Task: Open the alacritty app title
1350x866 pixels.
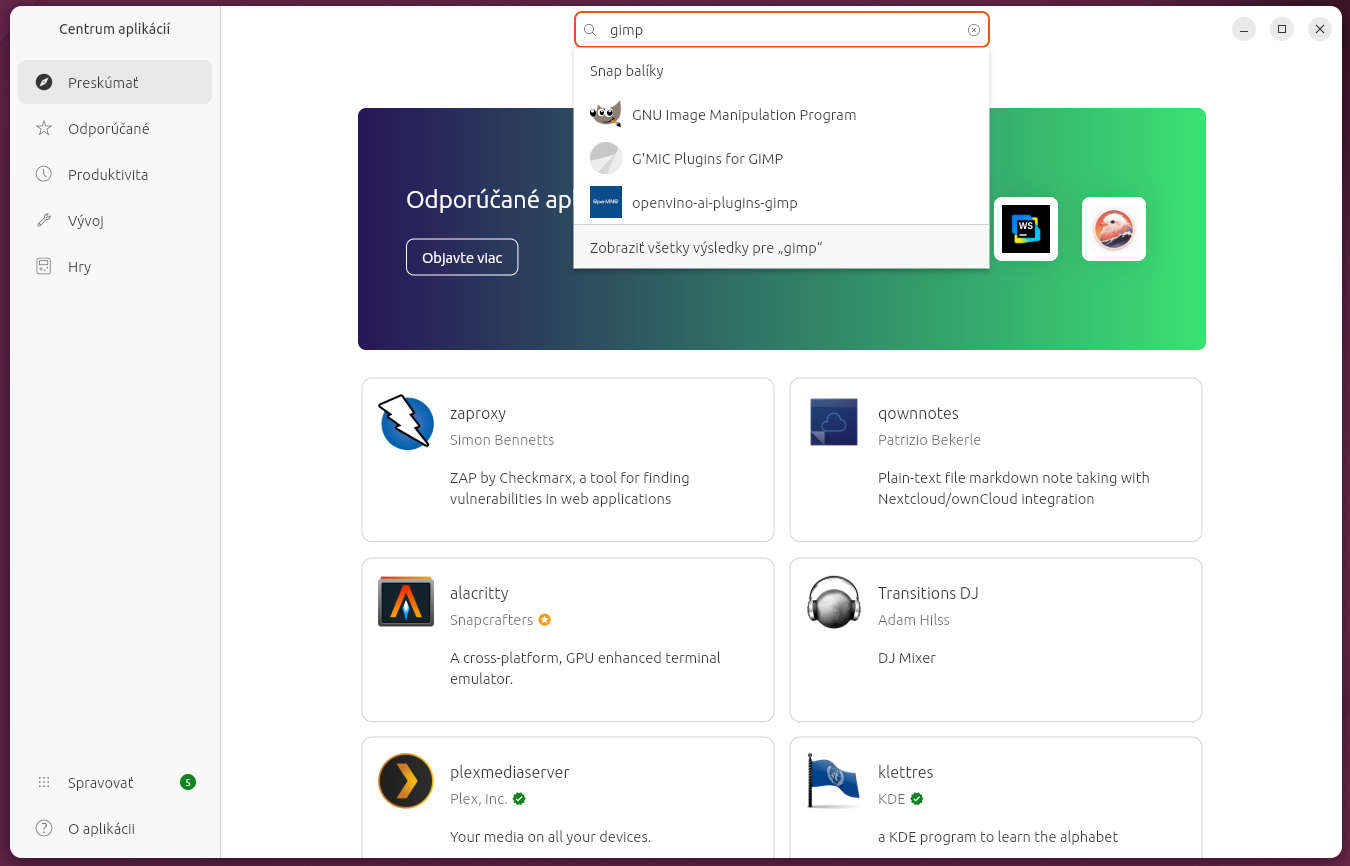Action: [479, 593]
